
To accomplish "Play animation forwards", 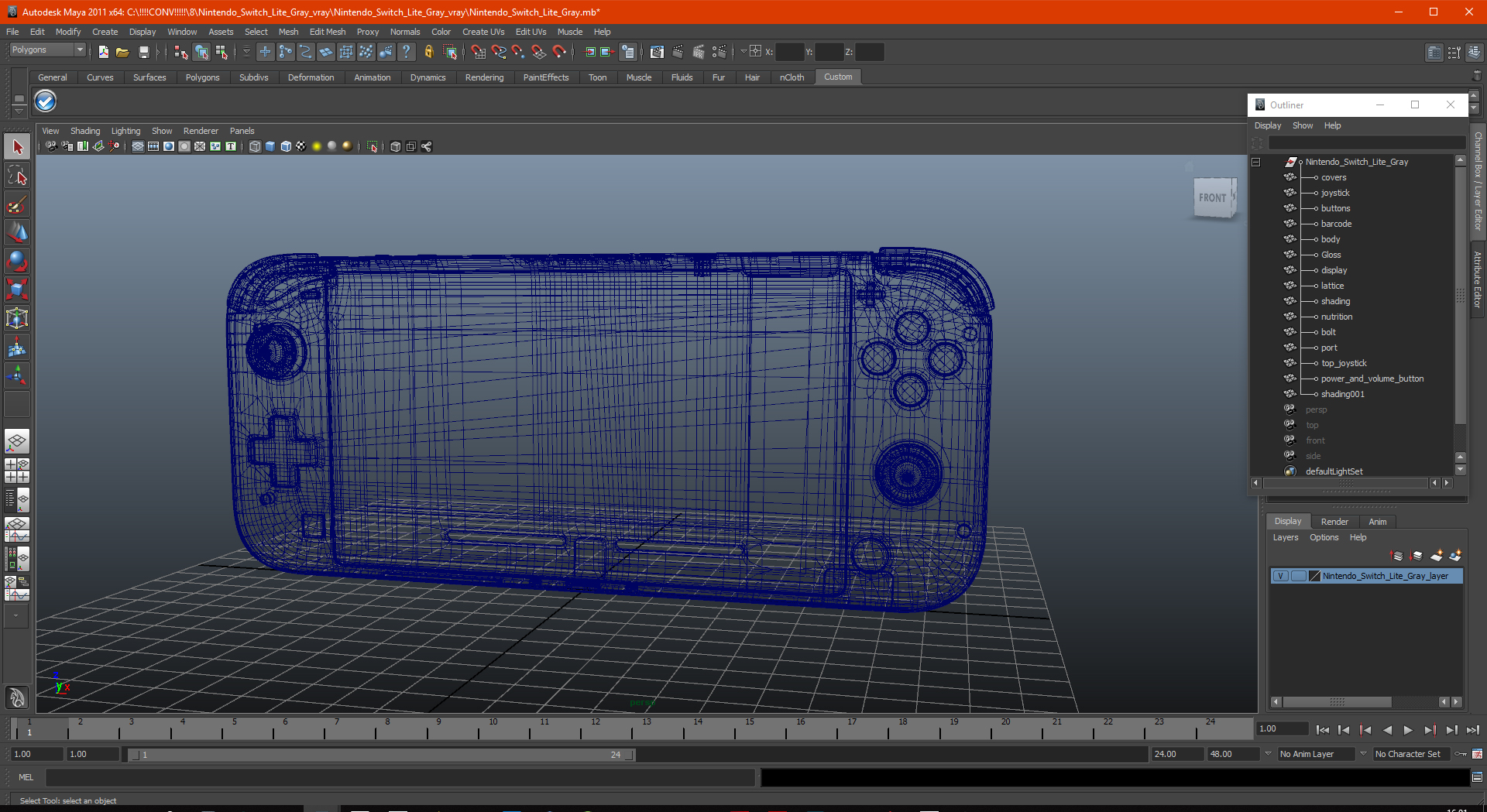I will pos(1408,730).
